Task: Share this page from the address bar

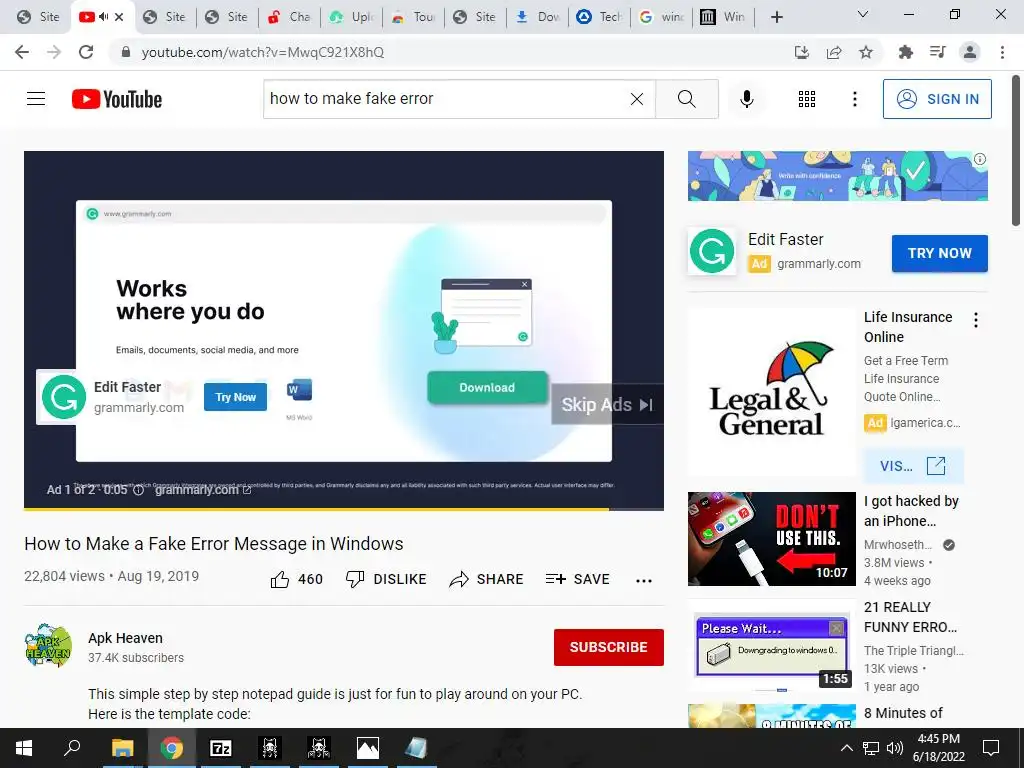Action: click(834, 52)
